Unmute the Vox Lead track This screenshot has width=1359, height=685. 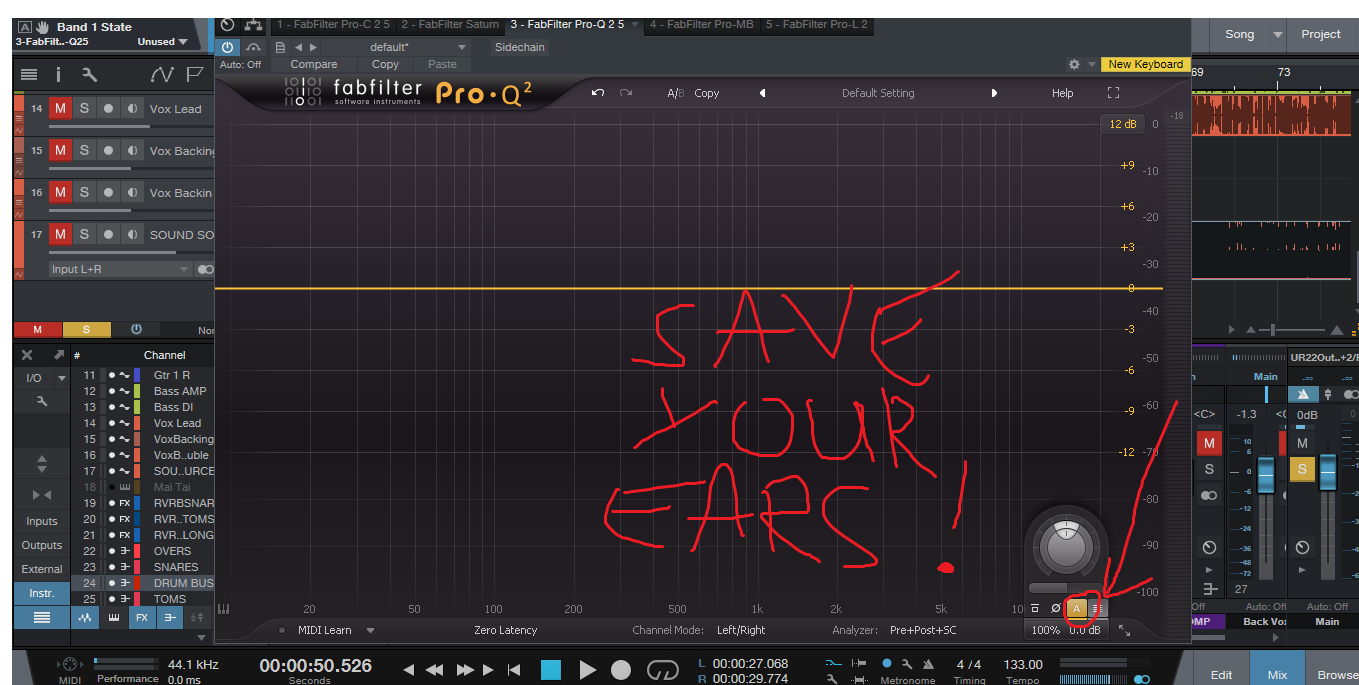click(x=60, y=108)
